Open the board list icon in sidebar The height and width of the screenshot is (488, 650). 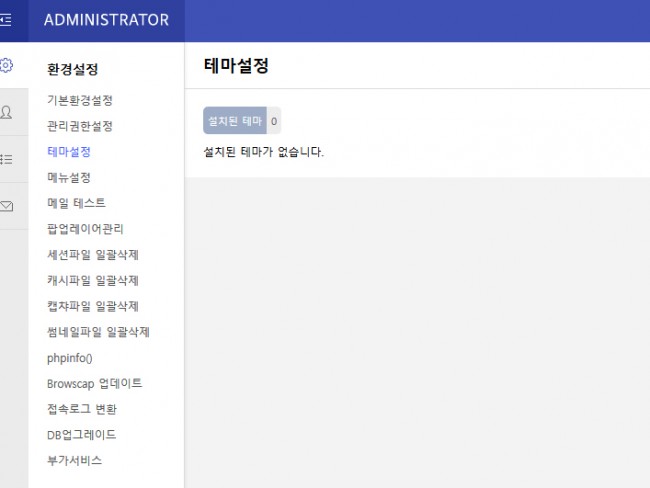pos(6,159)
